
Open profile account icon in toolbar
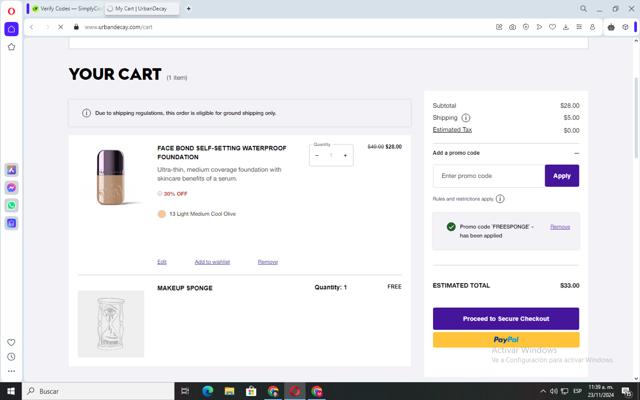point(592,27)
